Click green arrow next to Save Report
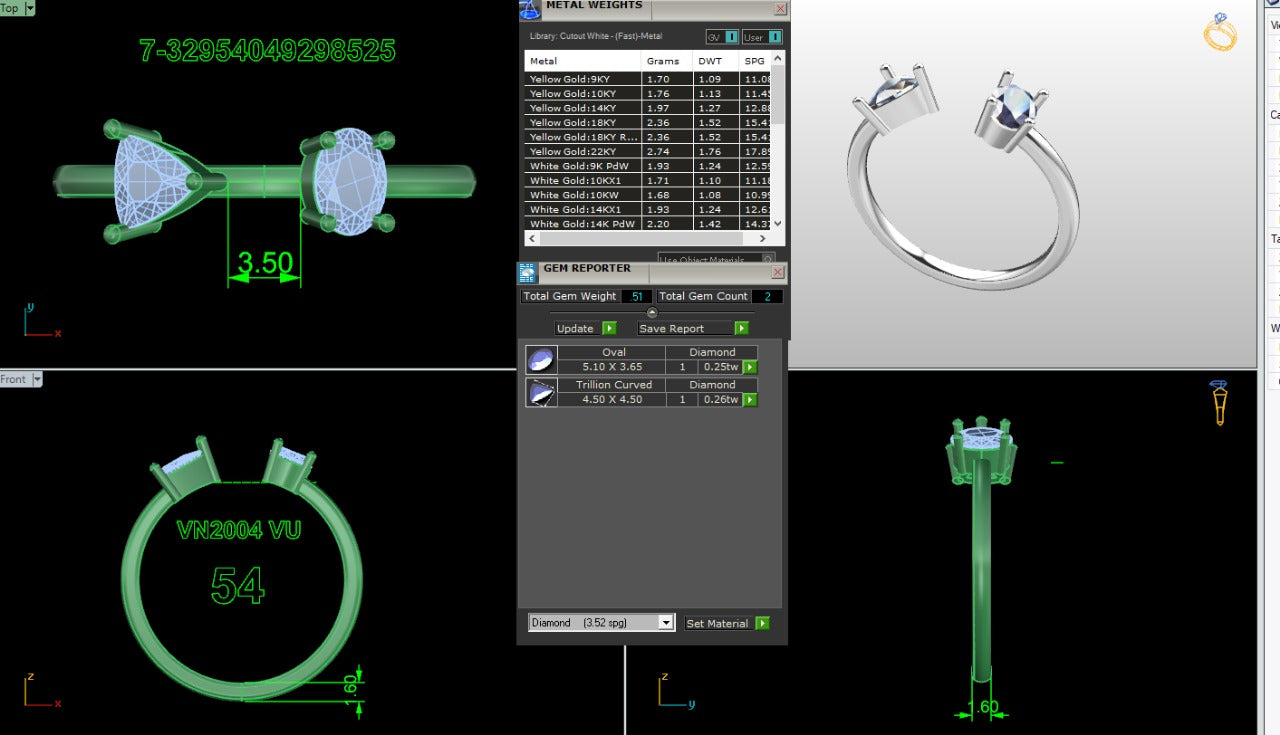The height and width of the screenshot is (735, 1280). coord(741,328)
